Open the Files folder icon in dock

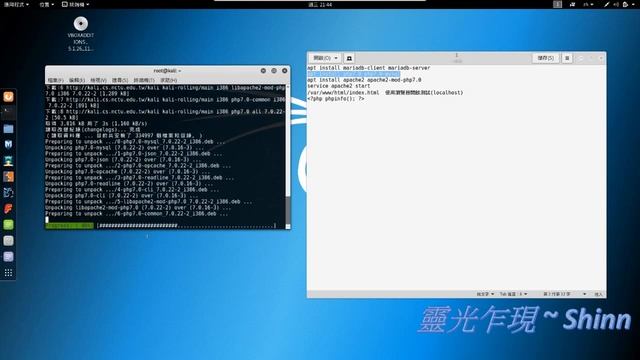(x=8, y=129)
